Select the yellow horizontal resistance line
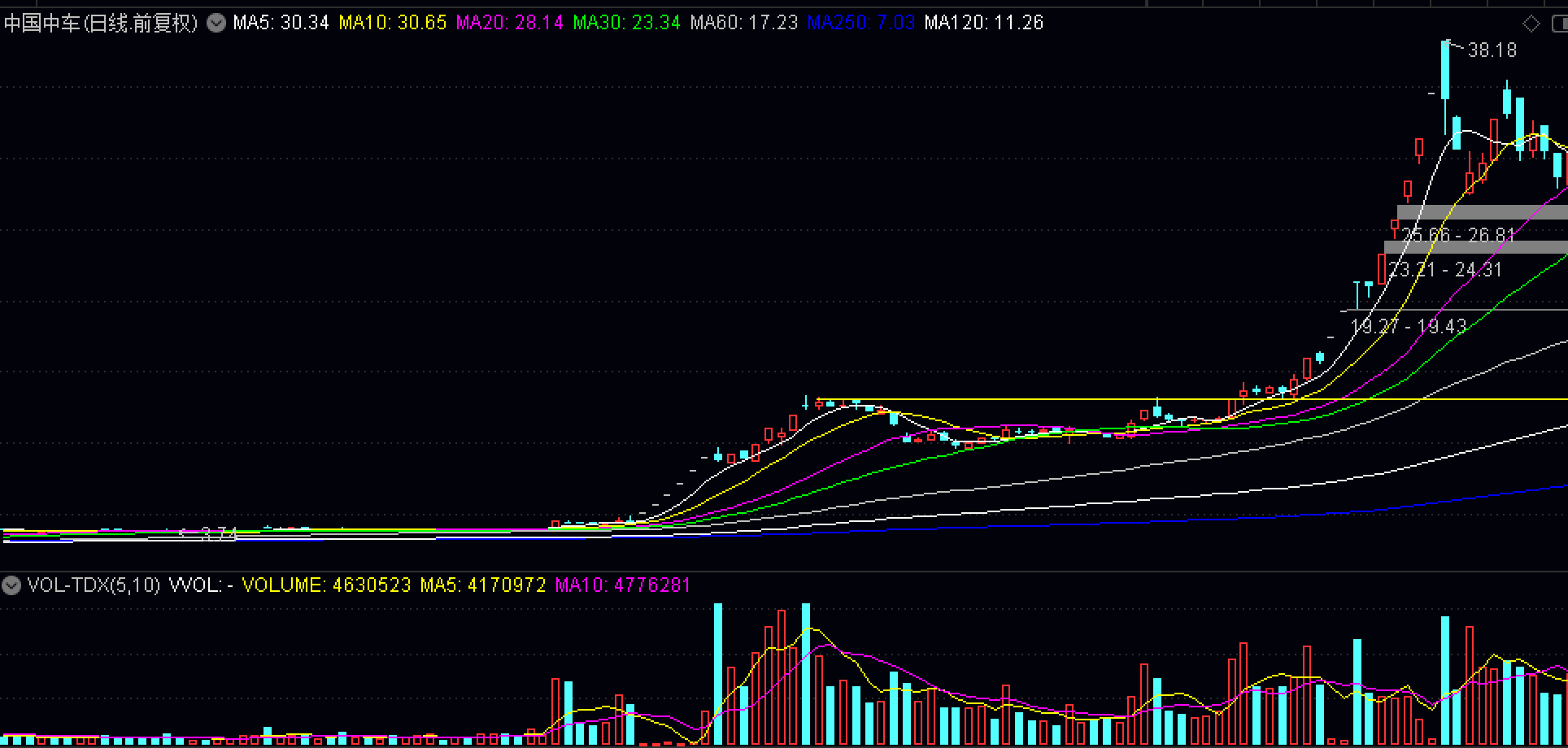Viewport: 1568px width, 748px height. coord(1192,399)
